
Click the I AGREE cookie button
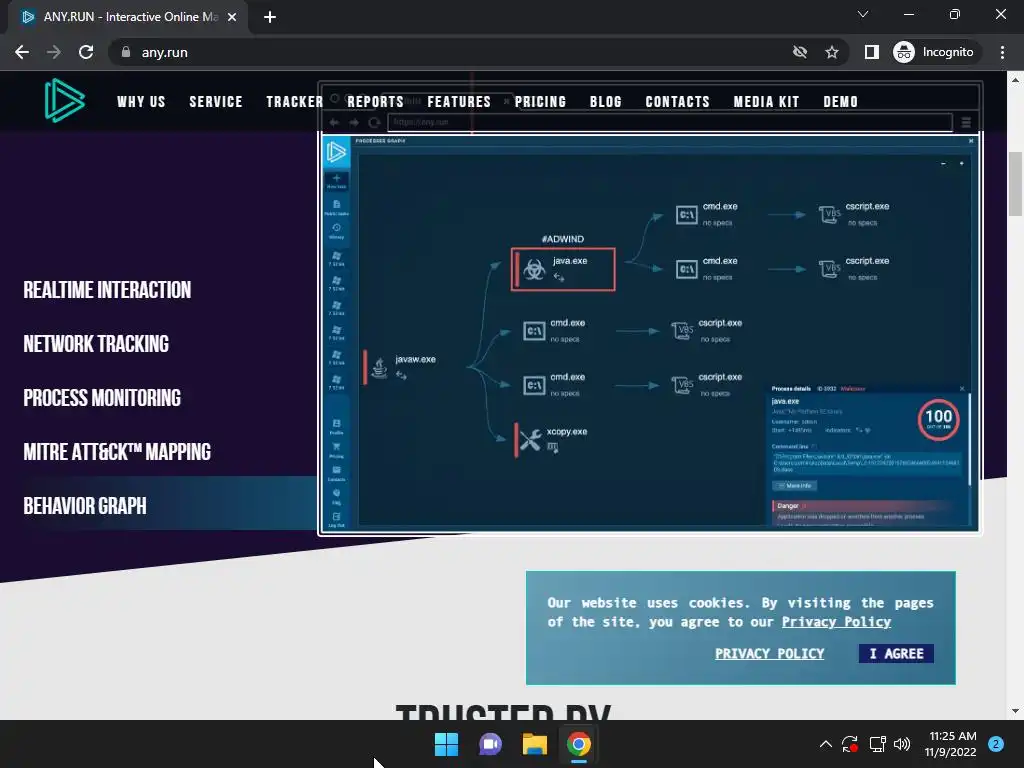point(896,654)
